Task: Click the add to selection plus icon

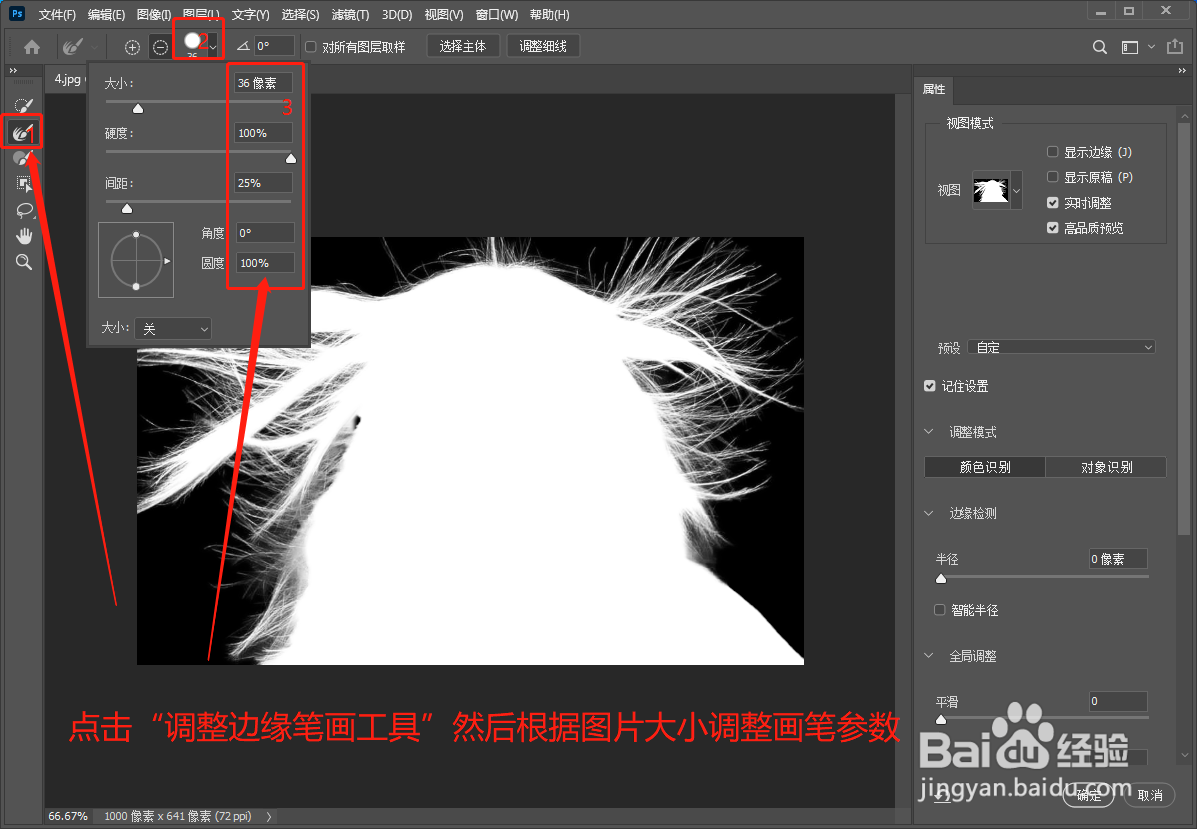Action: 132,47
